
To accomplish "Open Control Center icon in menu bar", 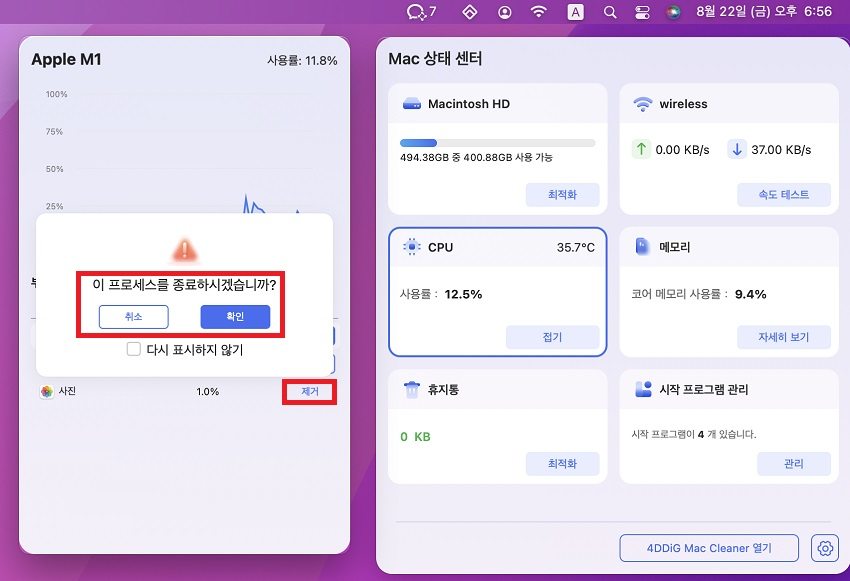I will coord(642,12).
